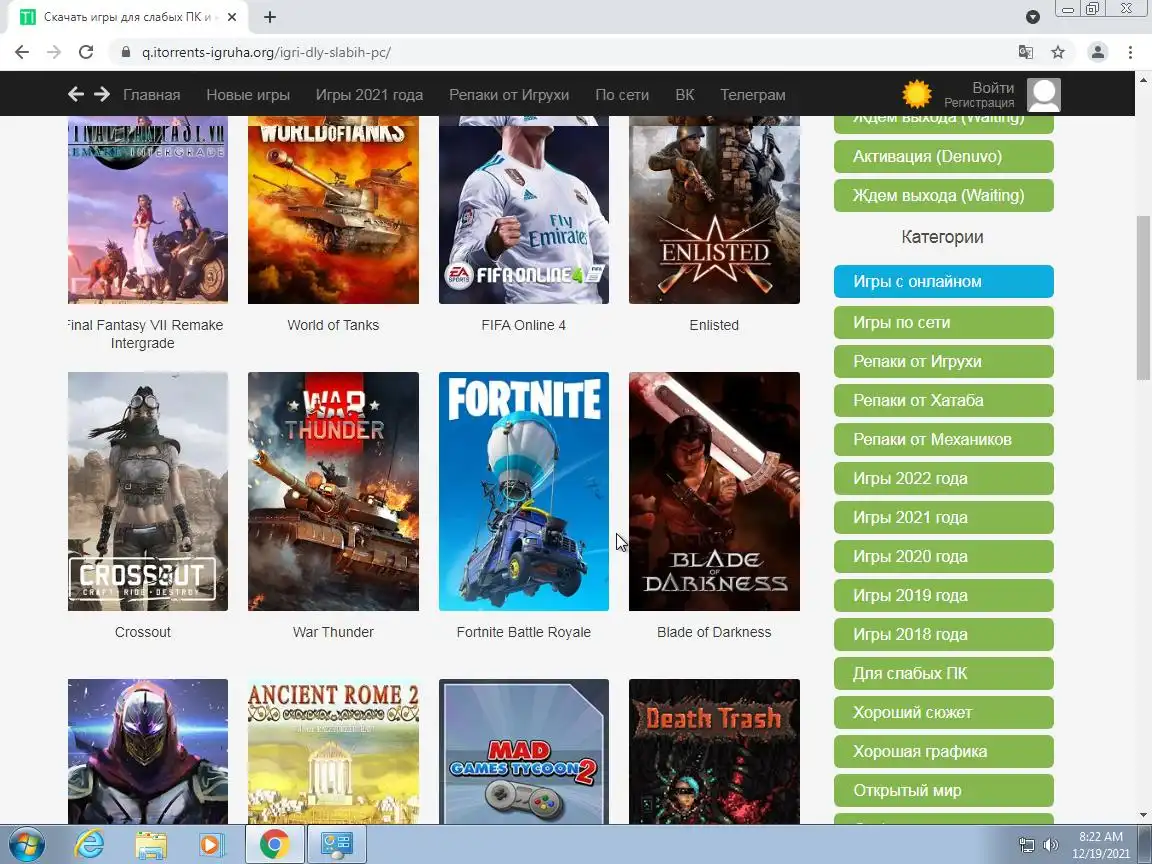Click the network tray icon
This screenshot has width=1152, height=864.
pyautogui.click(x=1027, y=845)
